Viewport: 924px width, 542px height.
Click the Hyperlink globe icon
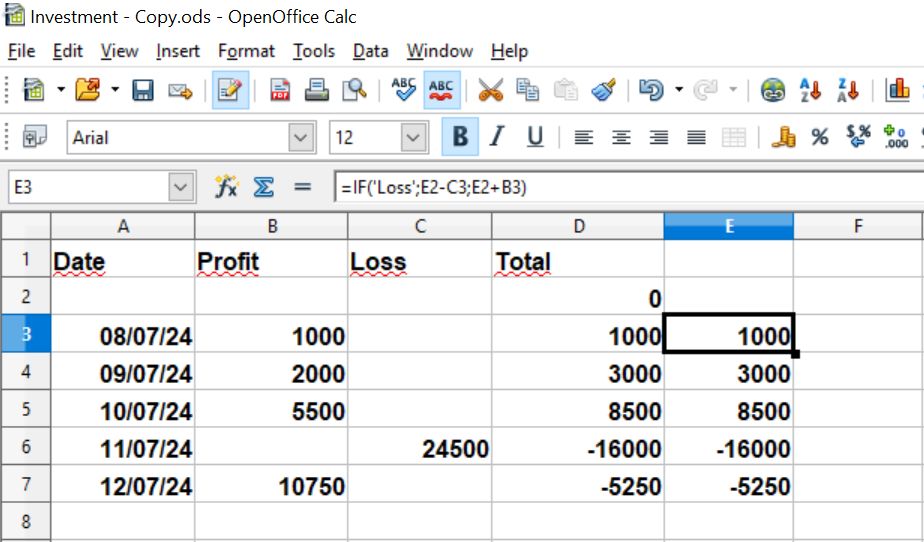[x=773, y=90]
